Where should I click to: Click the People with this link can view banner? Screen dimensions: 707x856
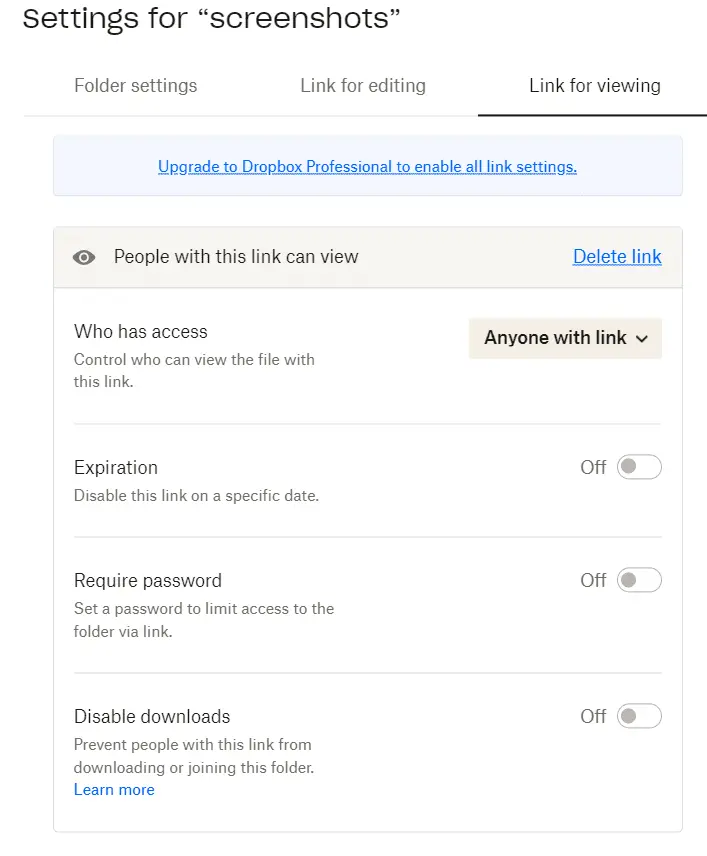click(x=236, y=257)
